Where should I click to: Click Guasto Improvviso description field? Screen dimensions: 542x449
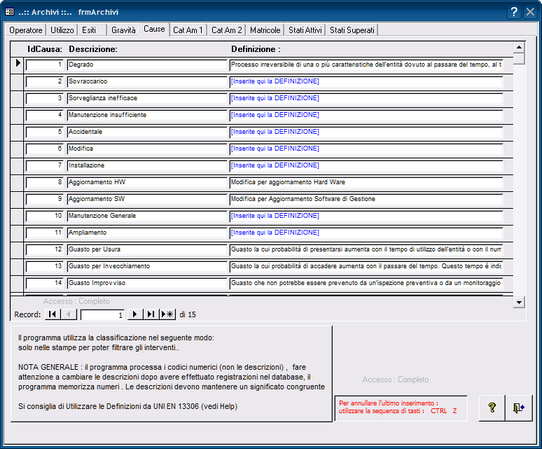[147, 283]
